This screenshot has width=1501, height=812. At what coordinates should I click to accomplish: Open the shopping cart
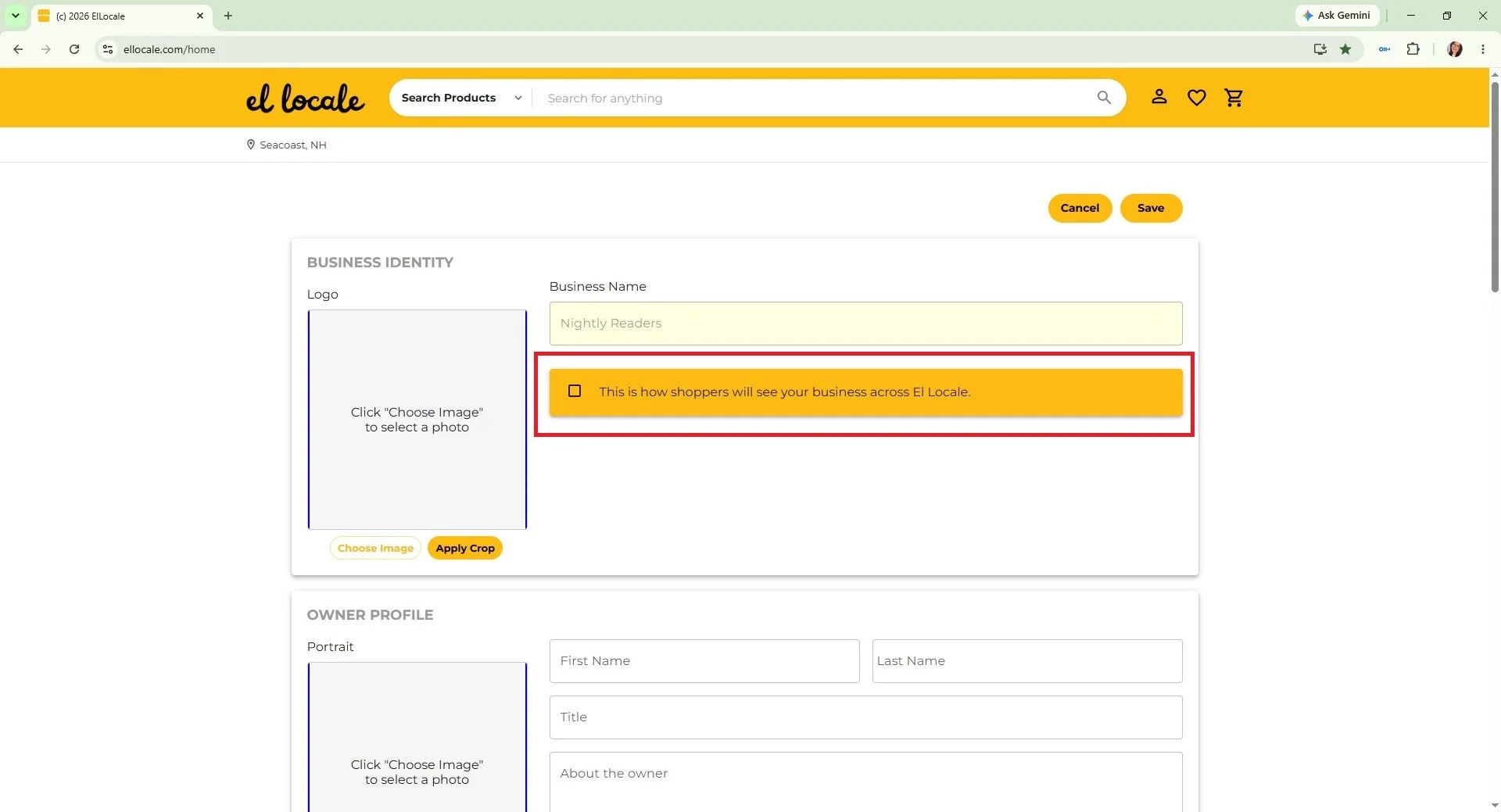[x=1234, y=98]
